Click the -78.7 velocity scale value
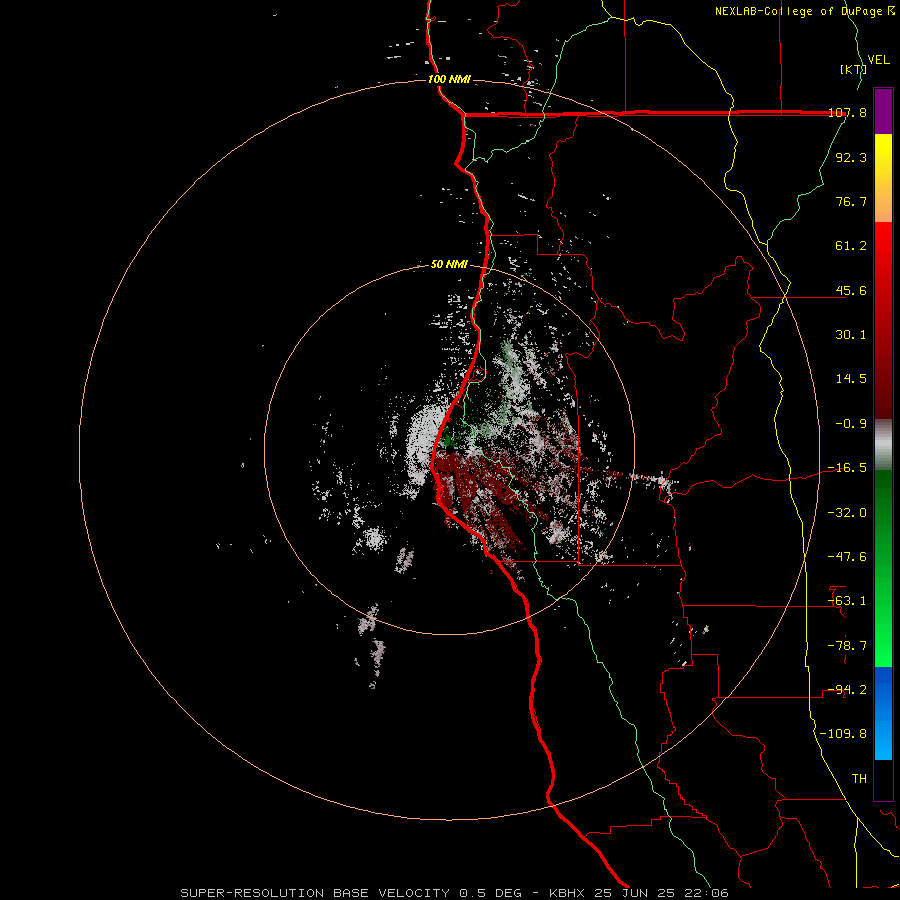This screenshot has width=900, height=900. coord(847,646)
